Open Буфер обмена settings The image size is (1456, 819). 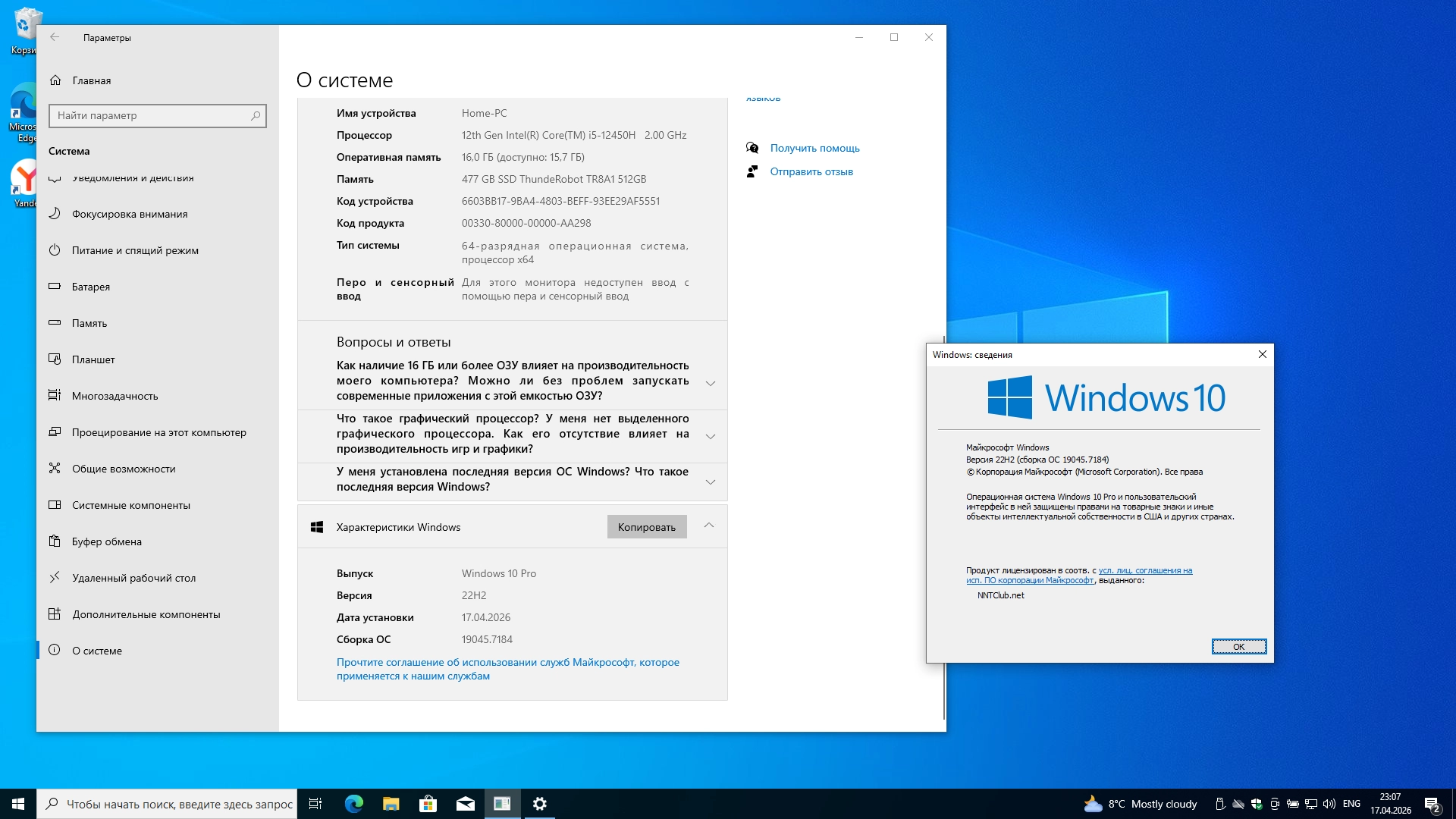point(107,541)
